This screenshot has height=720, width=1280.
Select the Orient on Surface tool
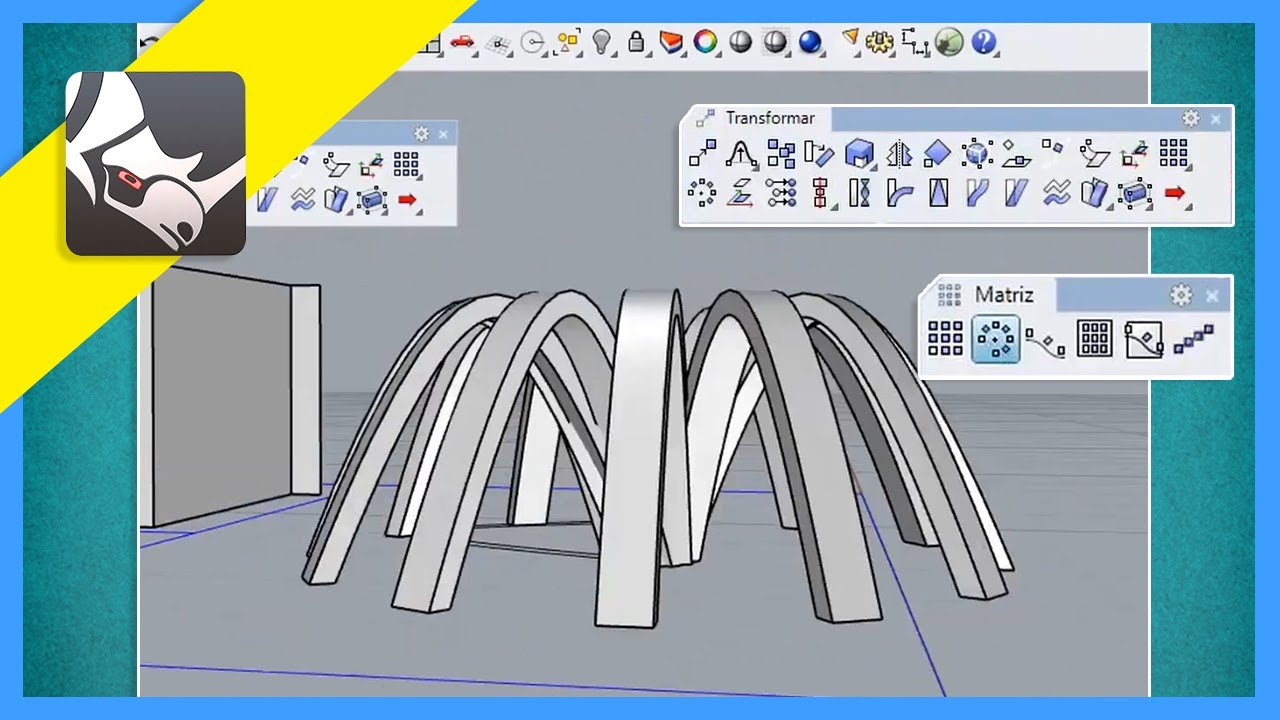click(x=1015, y=153)
